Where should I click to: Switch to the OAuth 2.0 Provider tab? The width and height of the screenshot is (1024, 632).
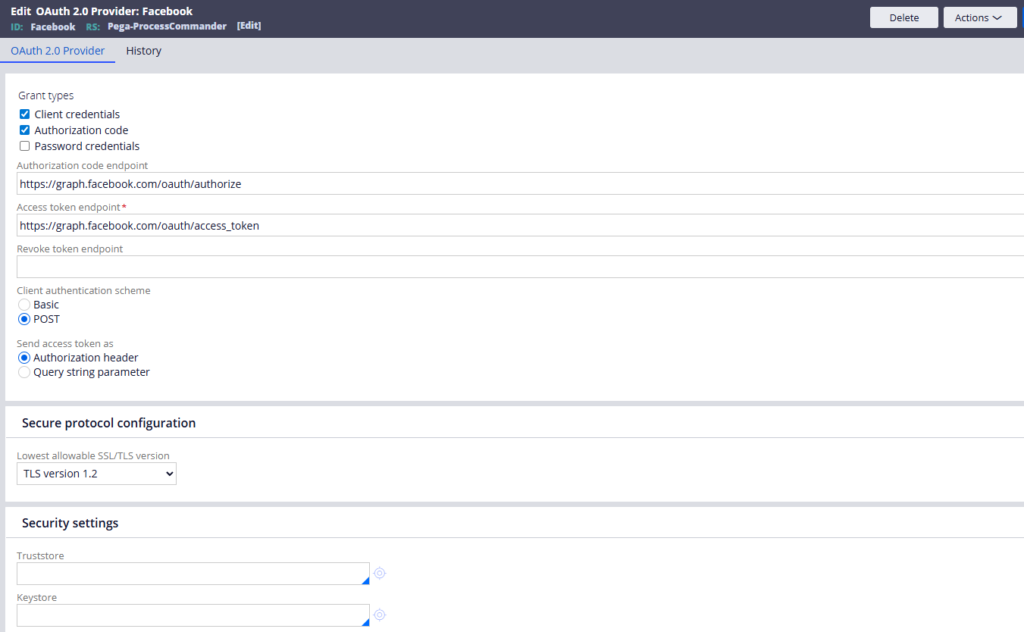[57, 51]
